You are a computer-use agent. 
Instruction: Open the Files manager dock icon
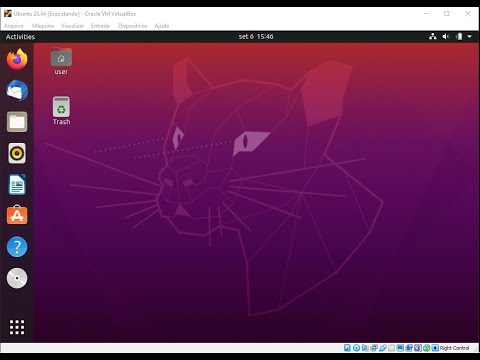point(17,122)
